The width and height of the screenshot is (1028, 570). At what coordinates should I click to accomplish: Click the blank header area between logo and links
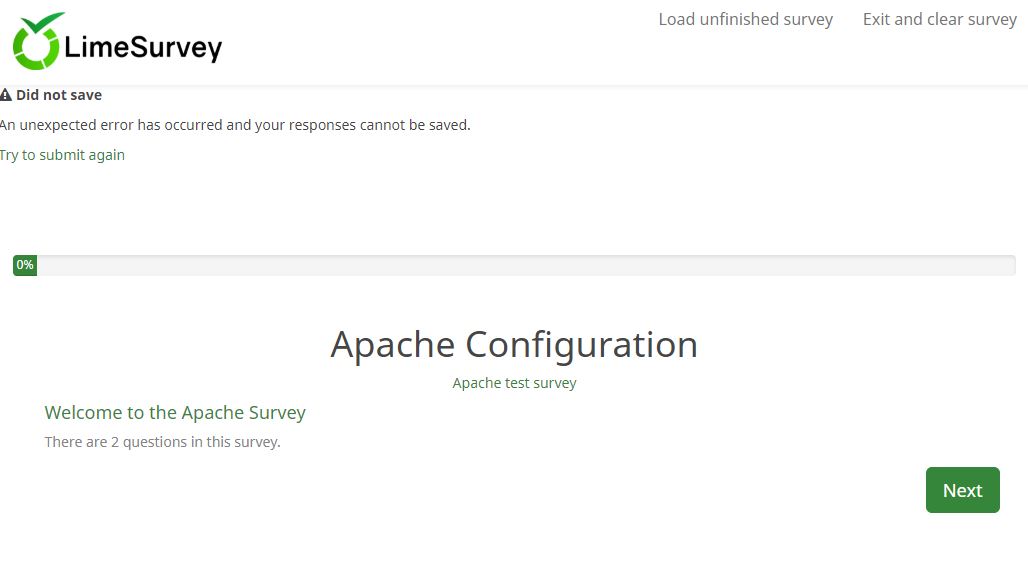[440, 45]
